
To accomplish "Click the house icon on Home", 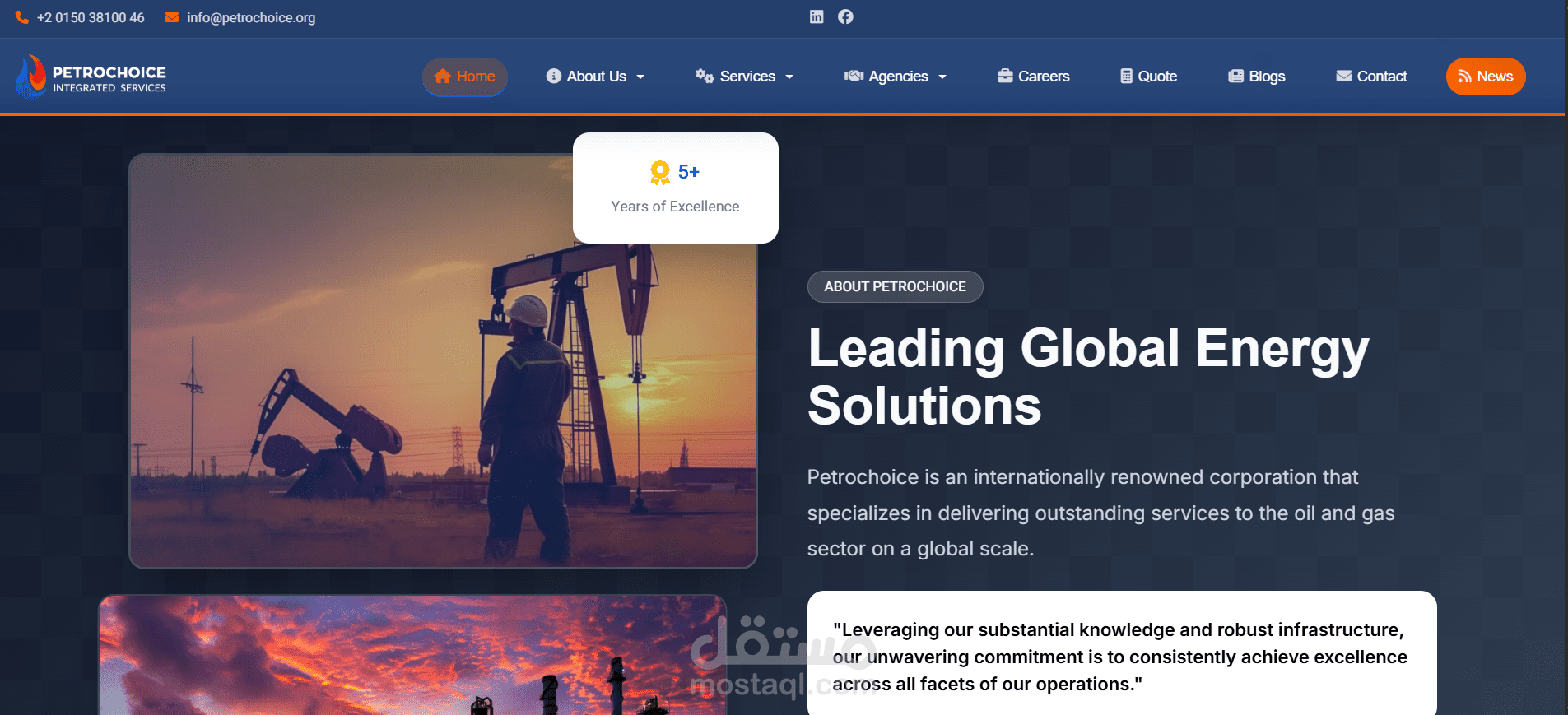I will [x=443, y=77].
